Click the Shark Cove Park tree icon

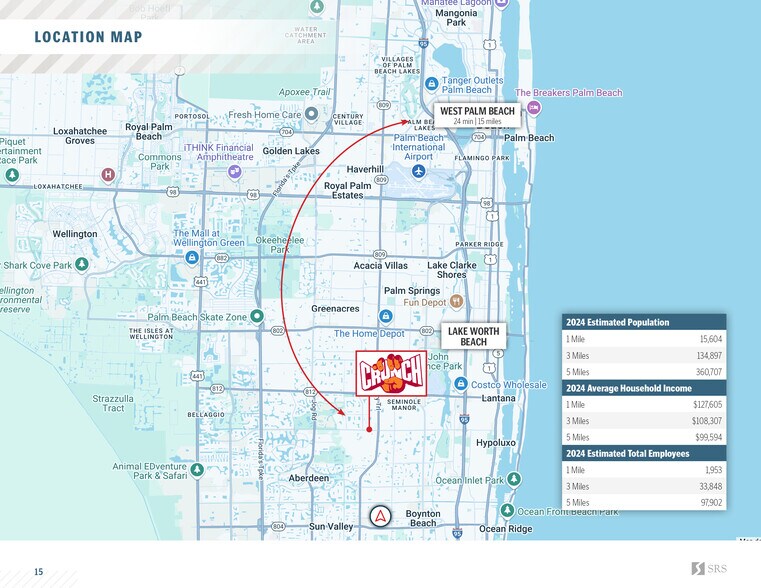tap(82, 264)
